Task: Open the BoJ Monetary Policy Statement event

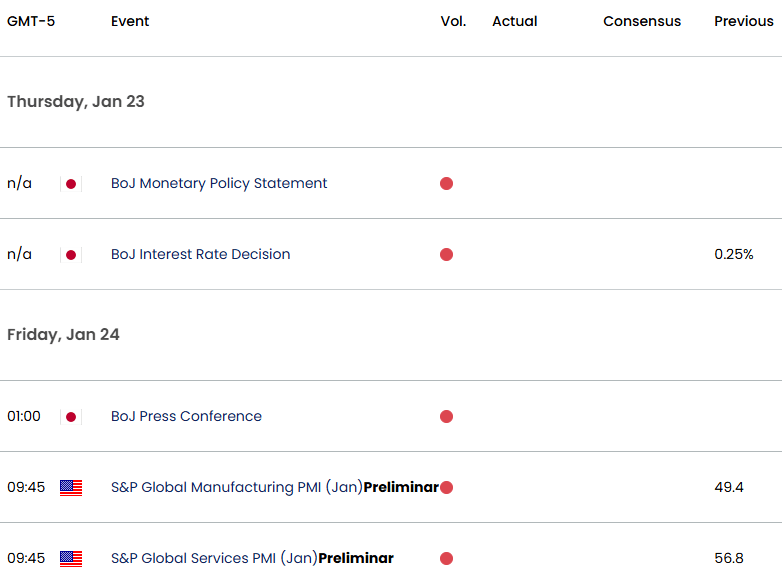Action: 219,183
